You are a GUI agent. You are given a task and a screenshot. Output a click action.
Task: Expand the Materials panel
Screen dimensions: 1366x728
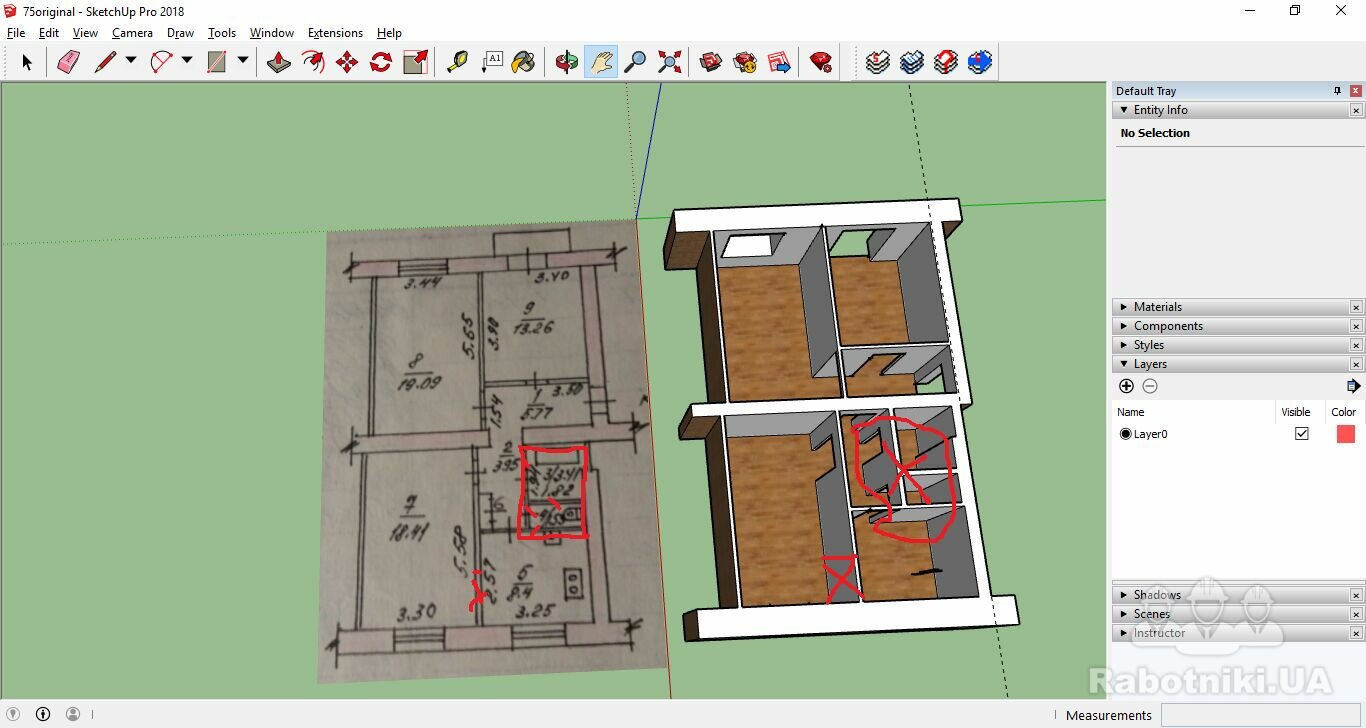click(x=1124, y=307)
